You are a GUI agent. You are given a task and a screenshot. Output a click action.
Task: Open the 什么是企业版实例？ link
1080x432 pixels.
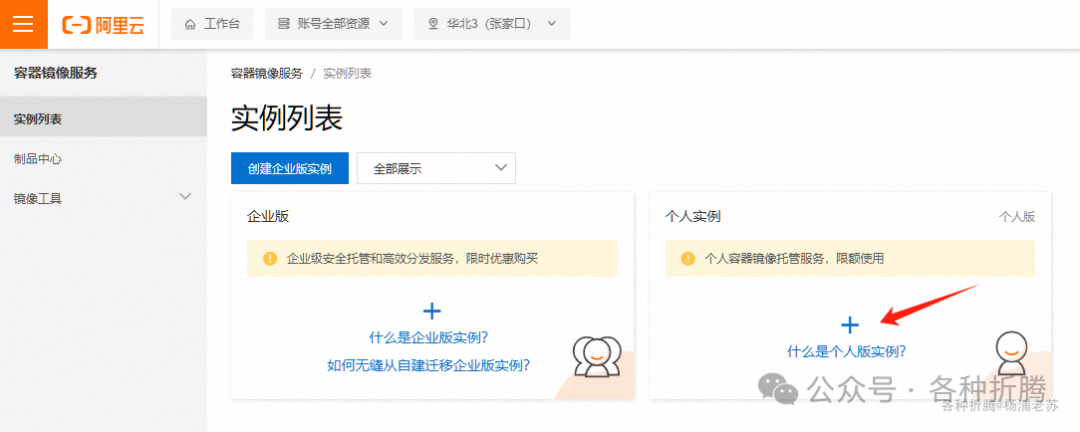[x=429, y=338]
